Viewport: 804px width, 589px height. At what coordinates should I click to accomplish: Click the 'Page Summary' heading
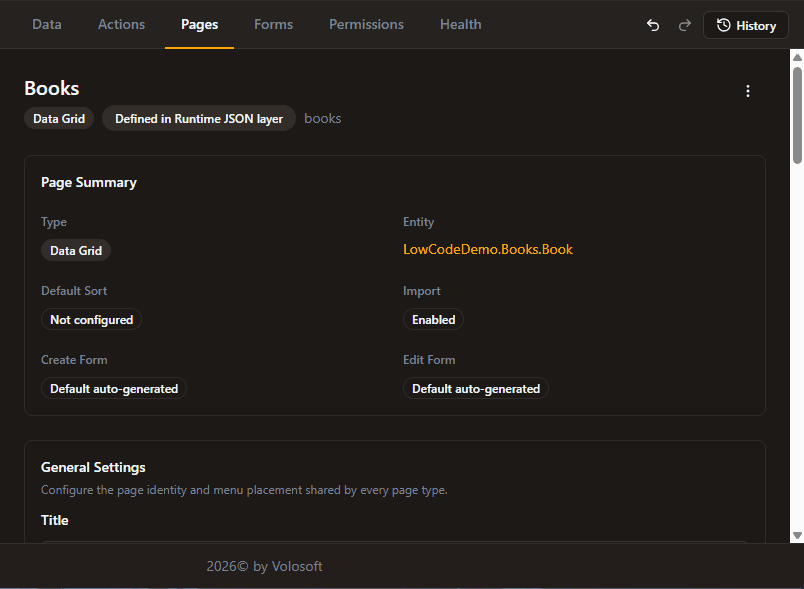(89, 182)
